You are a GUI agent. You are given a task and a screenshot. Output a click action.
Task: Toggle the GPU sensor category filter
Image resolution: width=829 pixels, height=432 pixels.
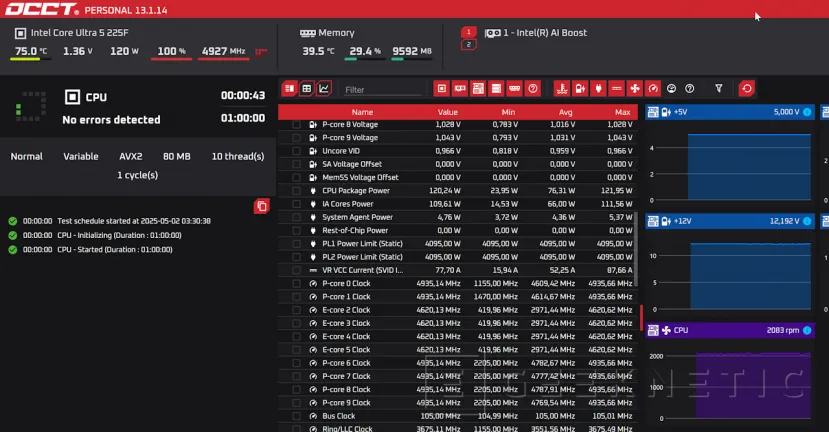click(x=460, y=89)
